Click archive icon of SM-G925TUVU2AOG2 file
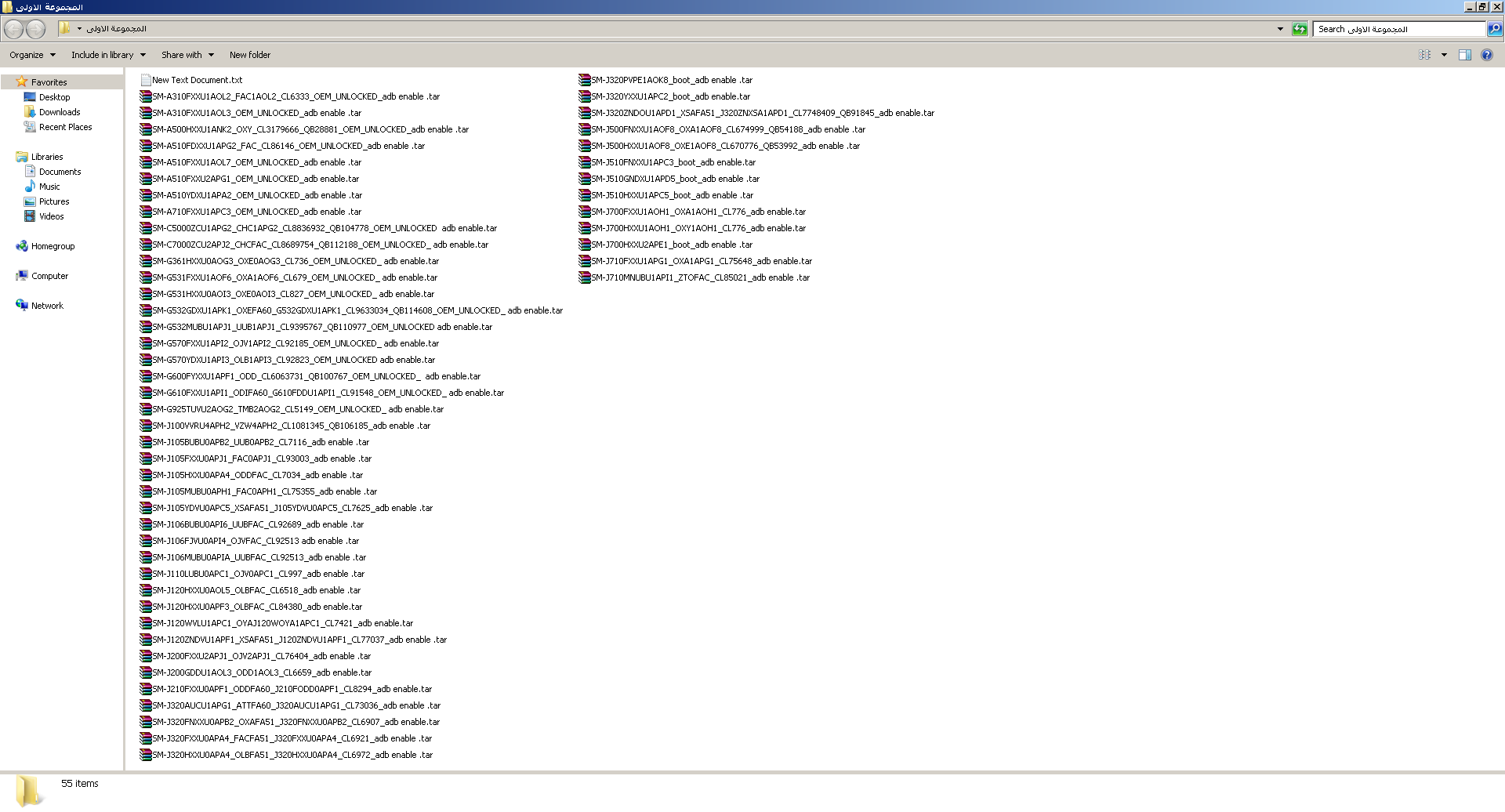1505x812 pixels. tap(146, 409)
